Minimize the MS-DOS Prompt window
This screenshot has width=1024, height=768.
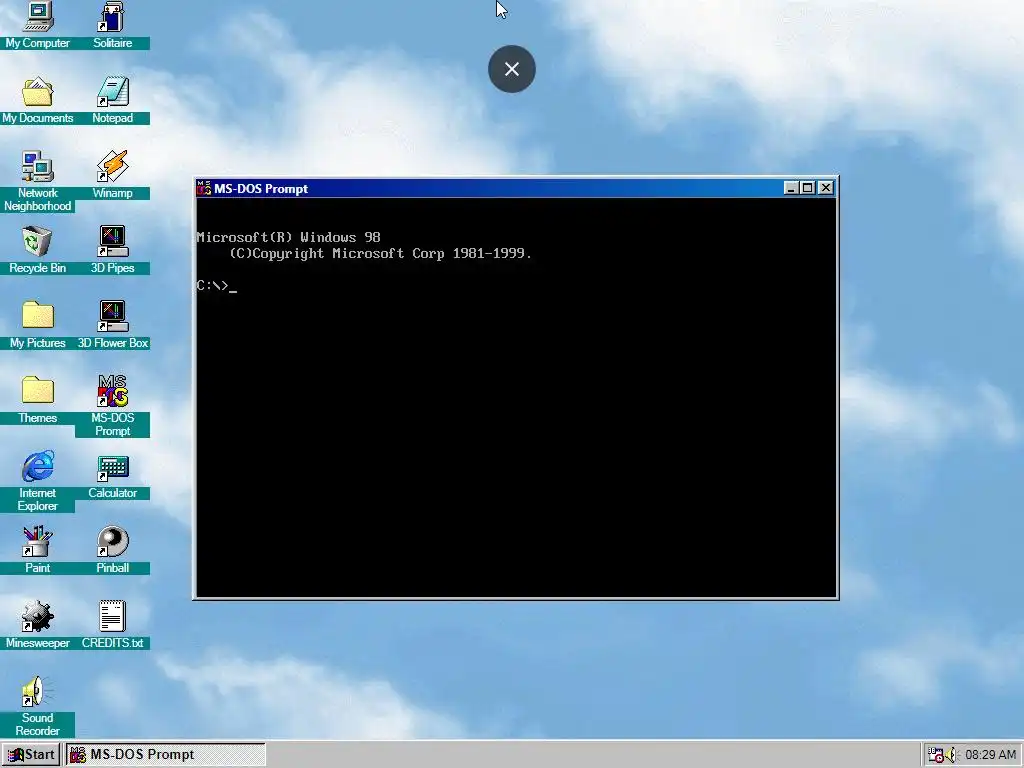pyautogui.click(x=791, y=188)
